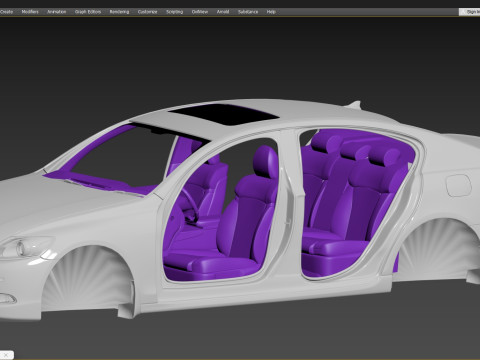Viewport: 480px width, 360px height.
Task: Open the Scripting menu
Action: tap(175, 12)
